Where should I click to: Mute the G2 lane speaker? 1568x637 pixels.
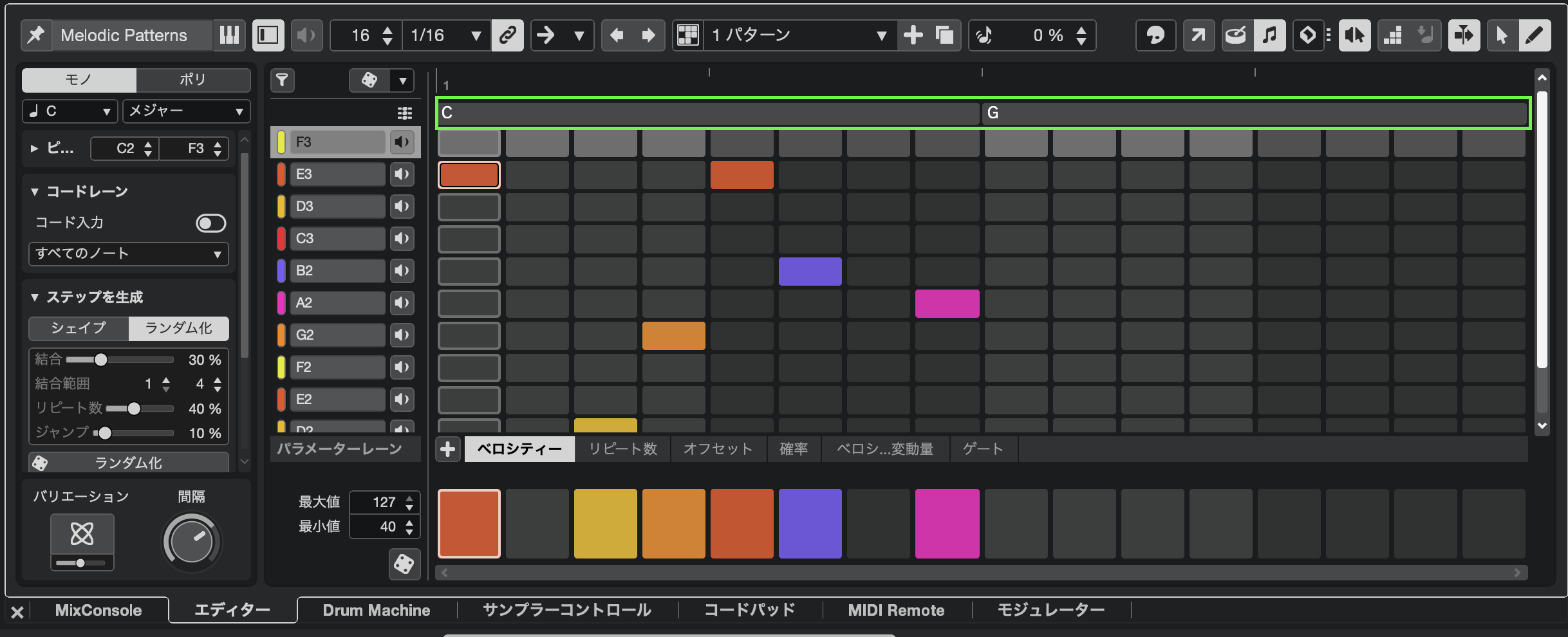(402, 335)
